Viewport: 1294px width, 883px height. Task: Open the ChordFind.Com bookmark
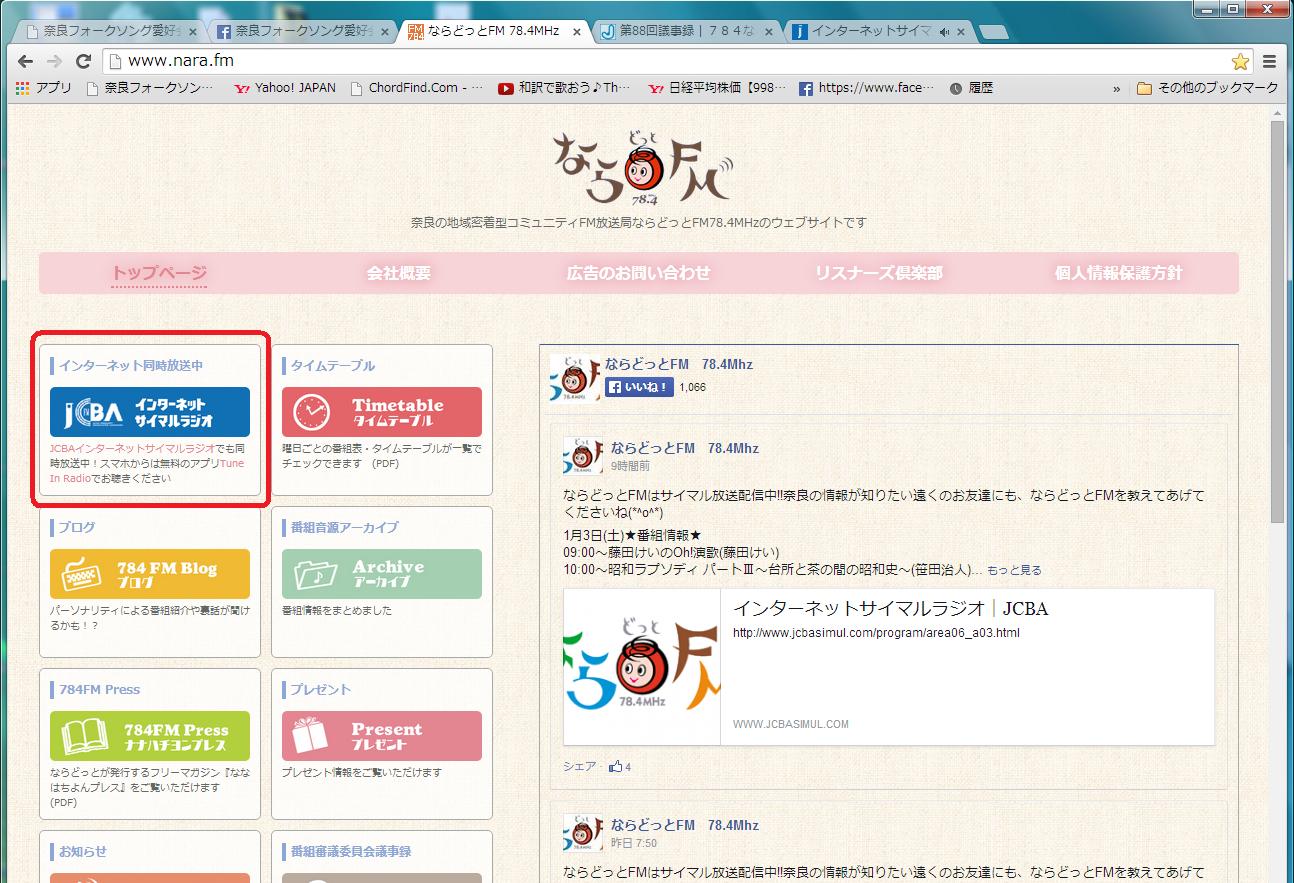[x=417, y=88]
